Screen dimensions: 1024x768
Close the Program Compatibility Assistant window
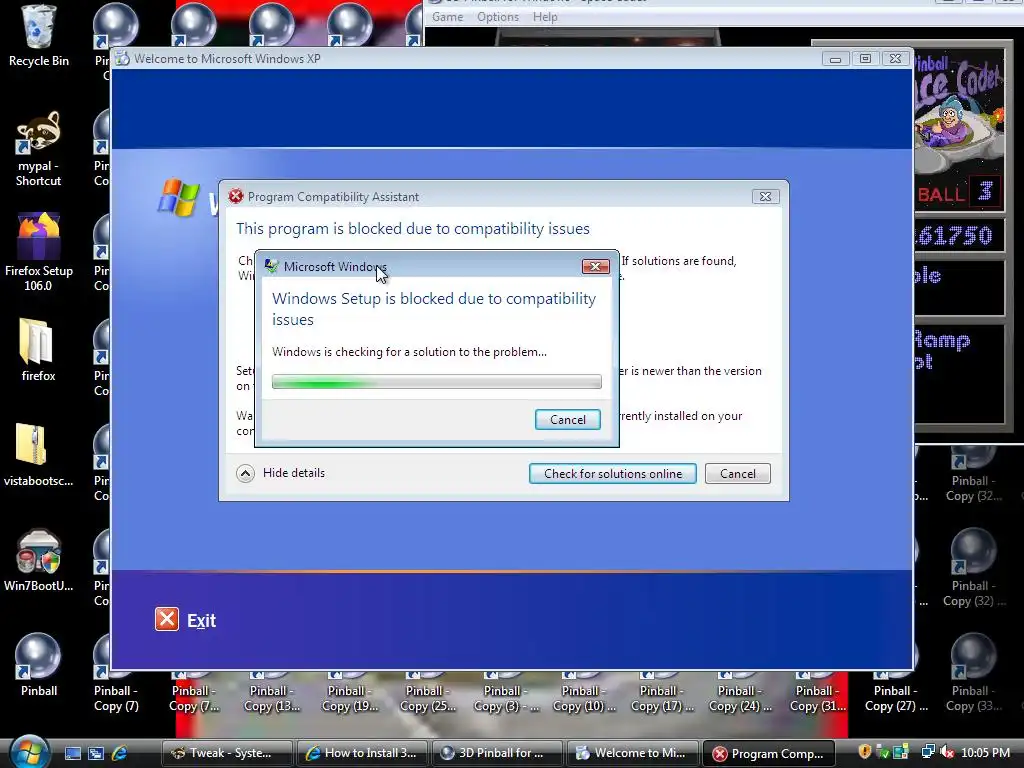765,197
